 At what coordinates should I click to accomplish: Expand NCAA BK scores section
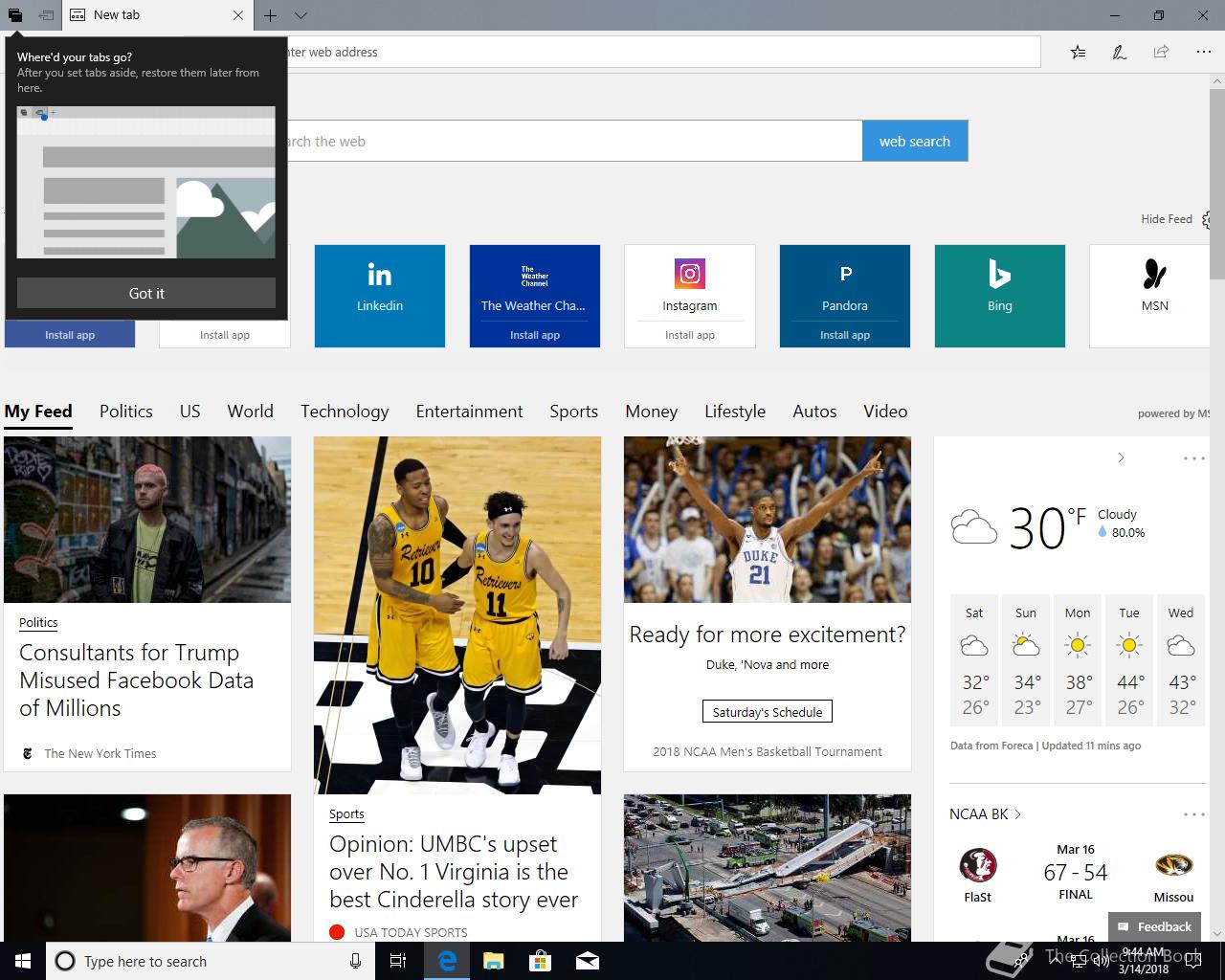pos(986,814)
